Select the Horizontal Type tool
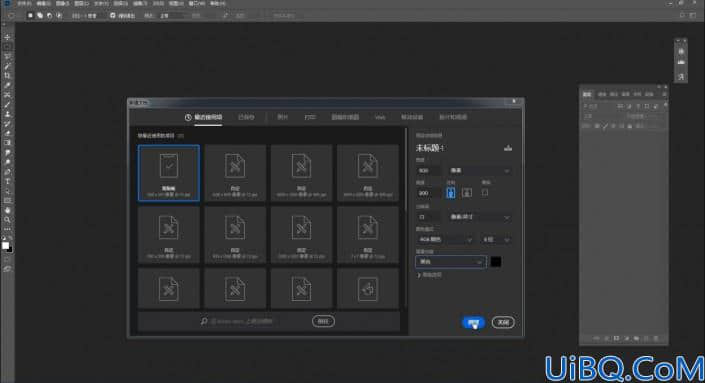 click(7, 182)
